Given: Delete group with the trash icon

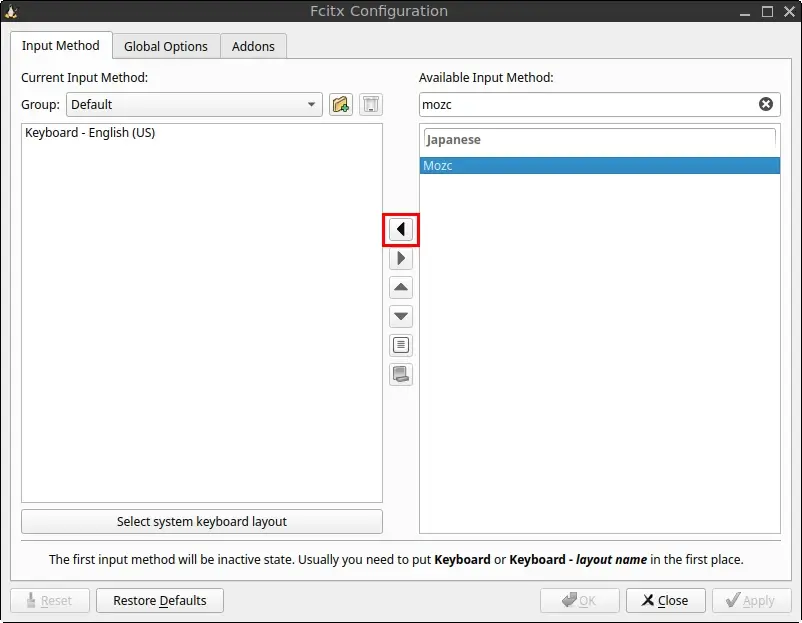Looking at the screenshot, I should (371, 105).
